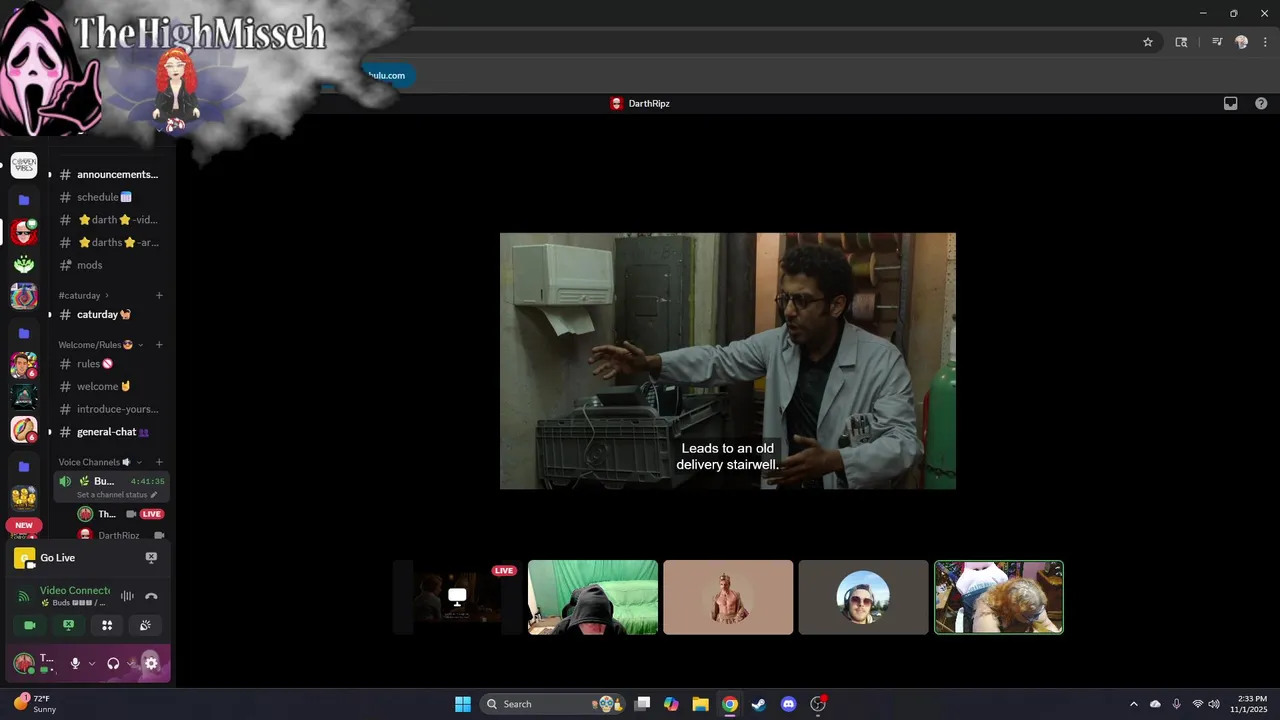This screenshot has height=720, width=1280.
Task: Click Go Live label
Action: tap(58, 558)
